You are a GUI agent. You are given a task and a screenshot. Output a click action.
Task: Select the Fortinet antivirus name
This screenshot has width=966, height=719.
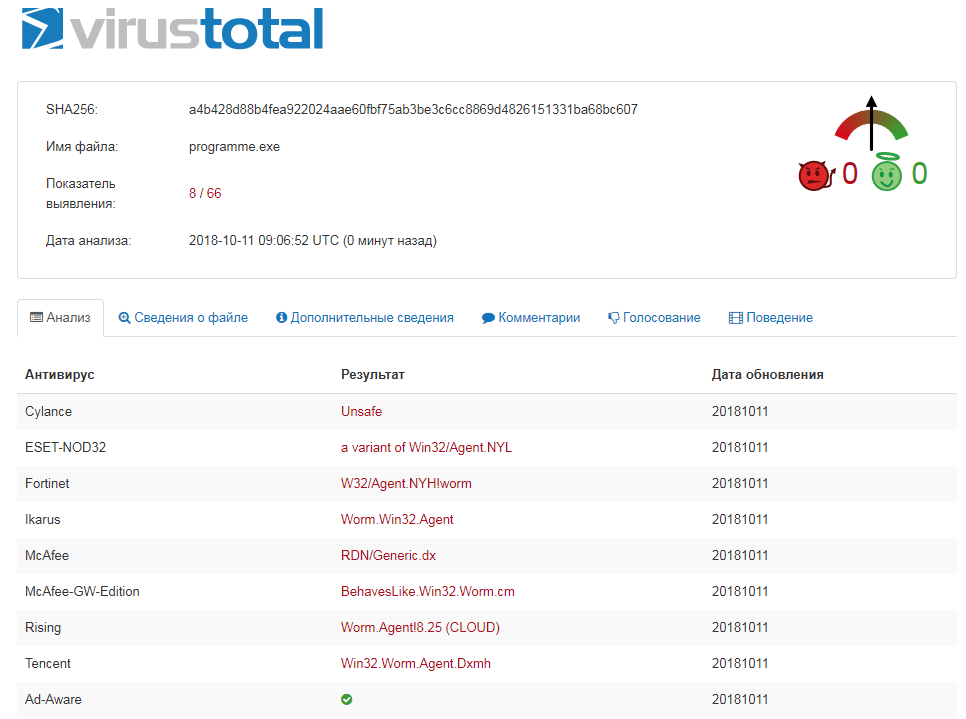coord(47,484)
